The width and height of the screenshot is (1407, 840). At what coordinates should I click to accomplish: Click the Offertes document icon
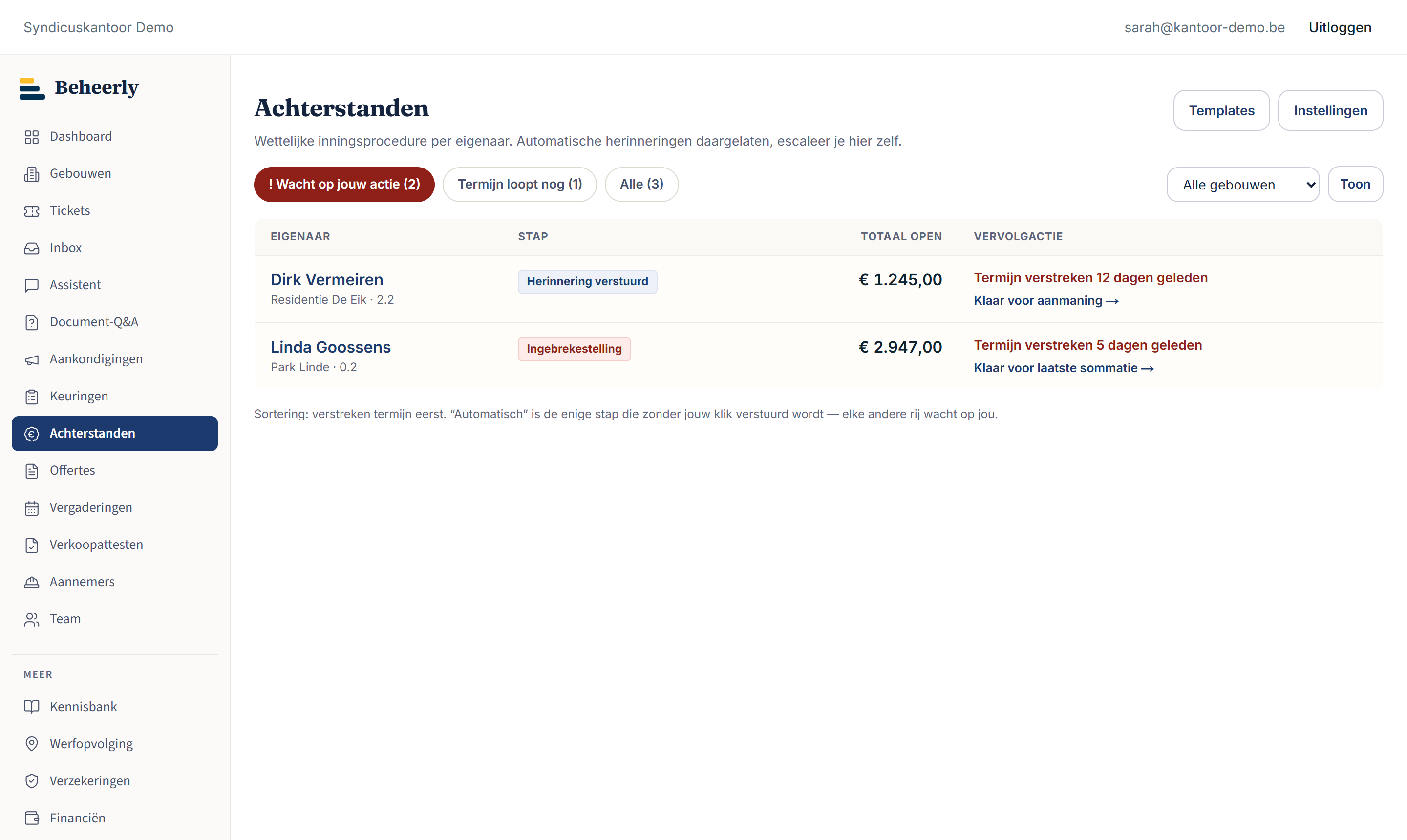(x=32, y=471)
